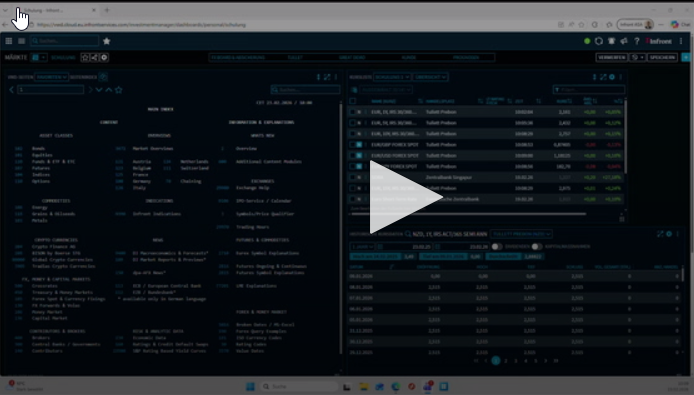Bookmark page with star next to page arrows

pyautogui.click(x=119, y=89)
